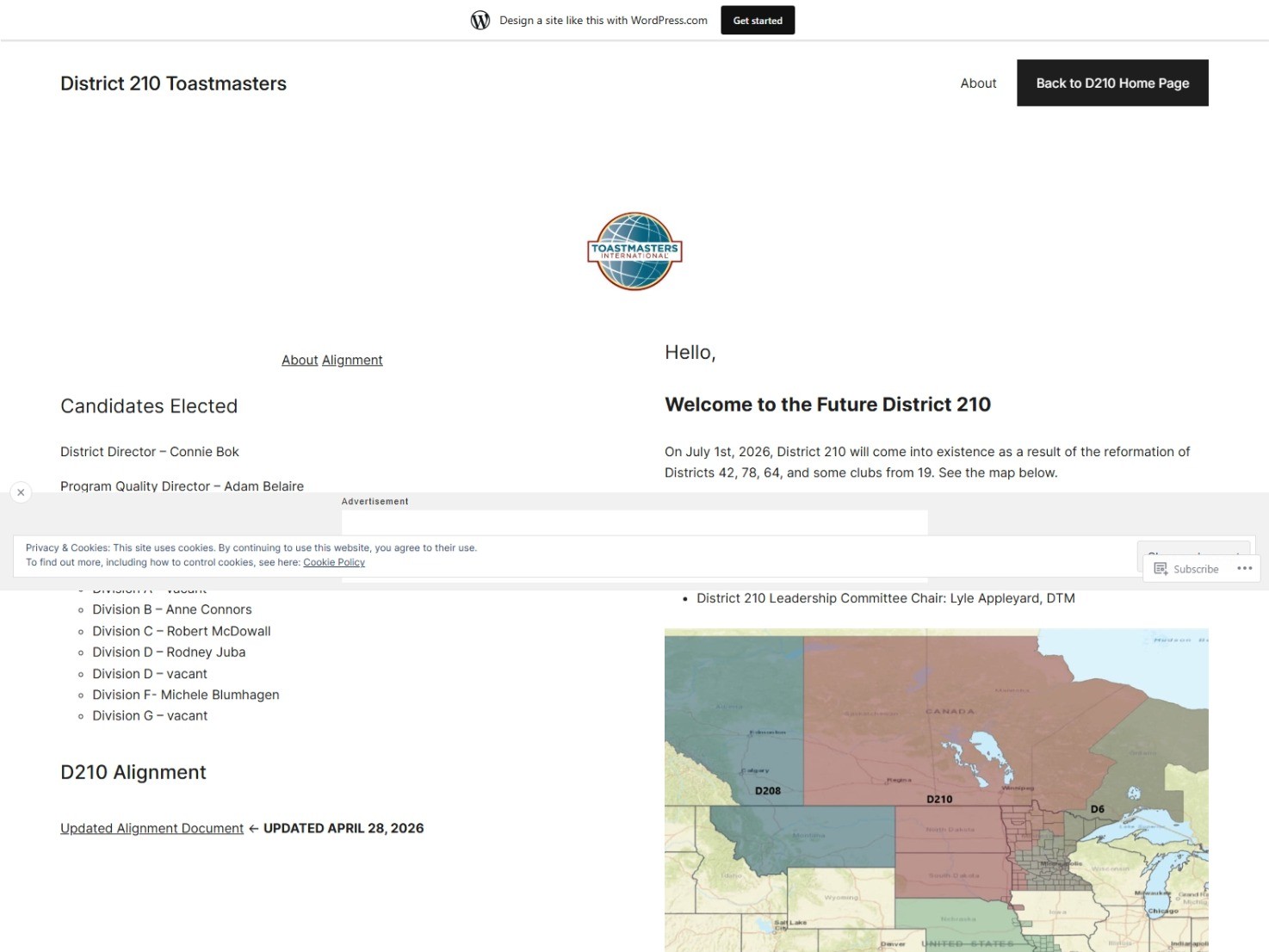Select 'Welcome to the Future District 210' heading

[x=827, y=405]
